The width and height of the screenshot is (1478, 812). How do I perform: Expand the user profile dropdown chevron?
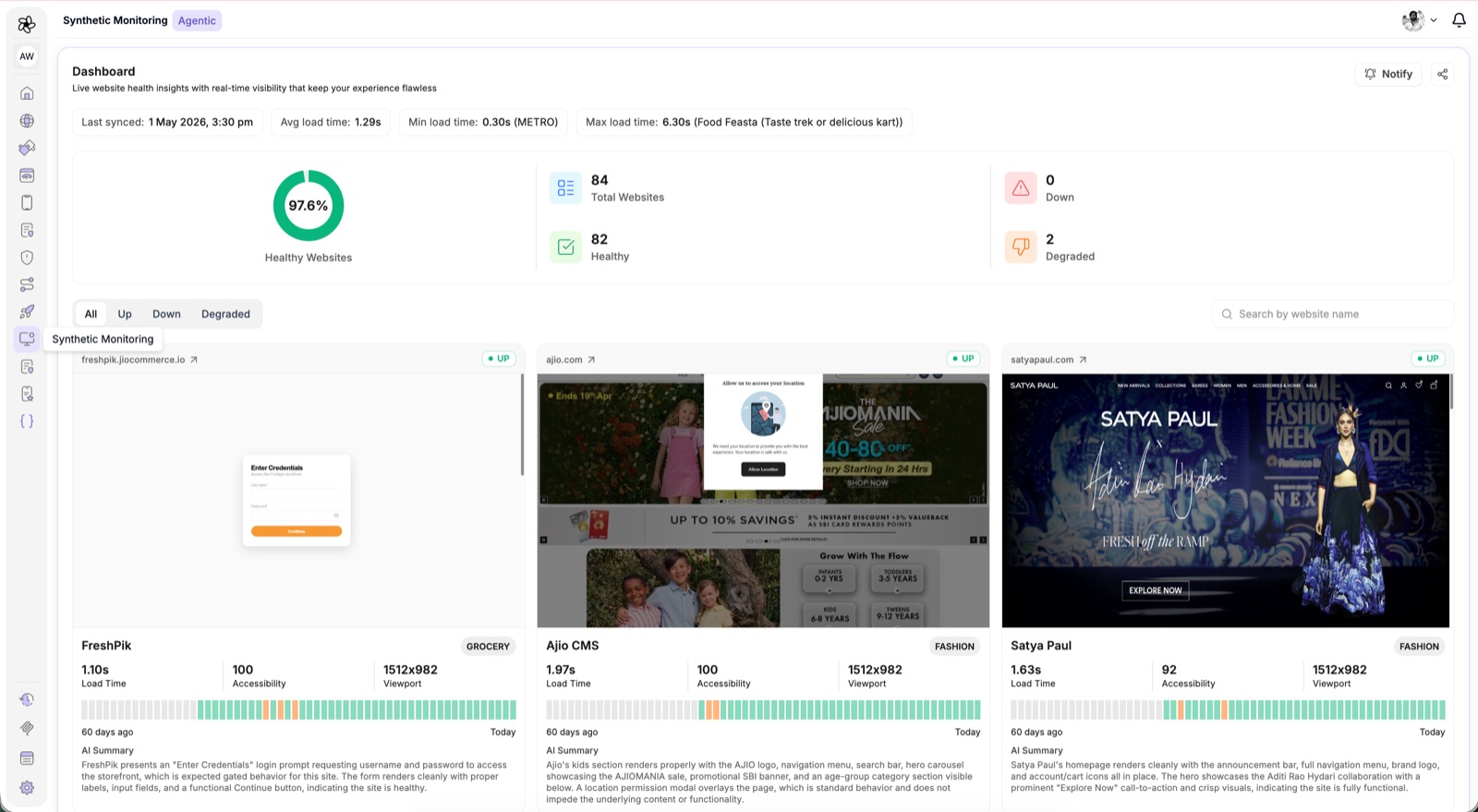point(1434,20)
